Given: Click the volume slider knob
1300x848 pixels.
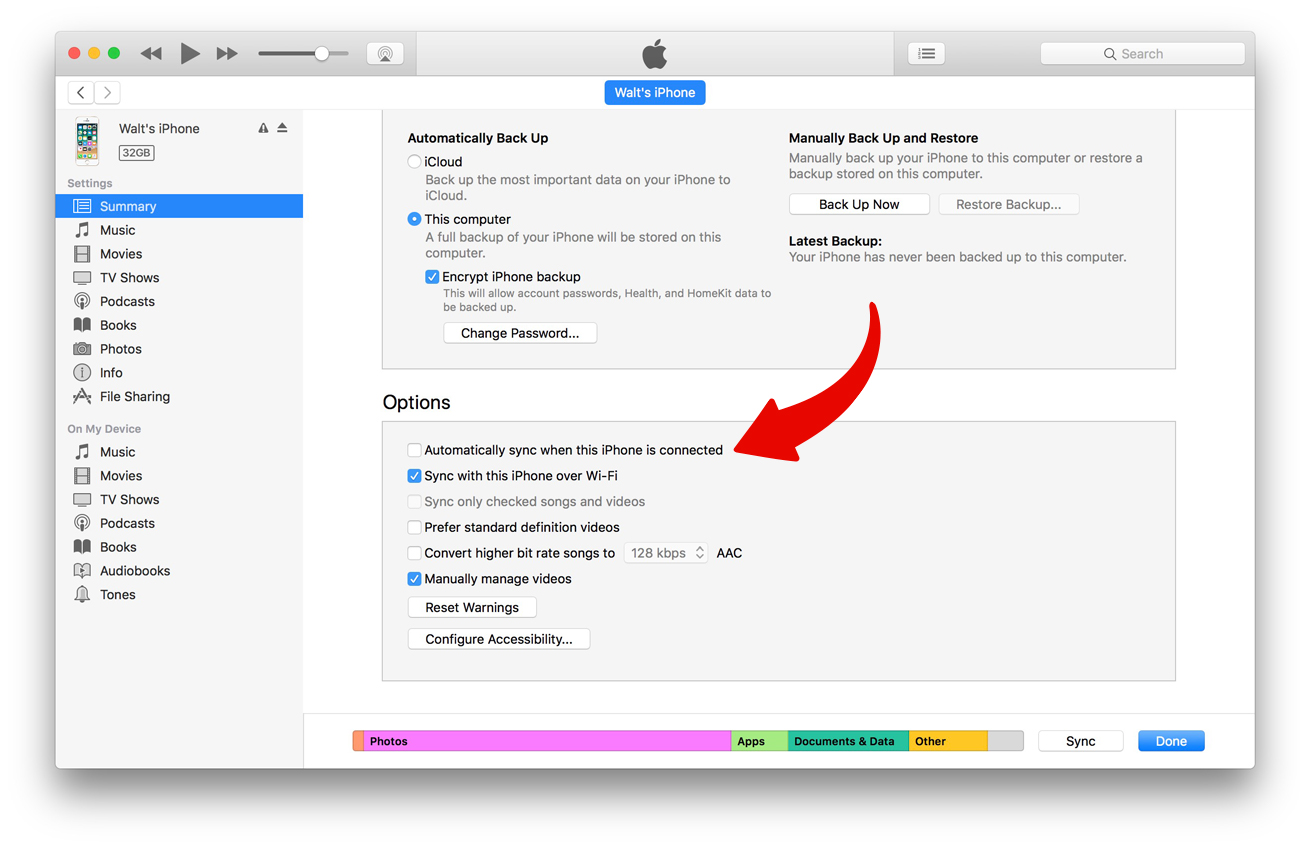Looking at the screenshot, I should (x=322, y=54).
